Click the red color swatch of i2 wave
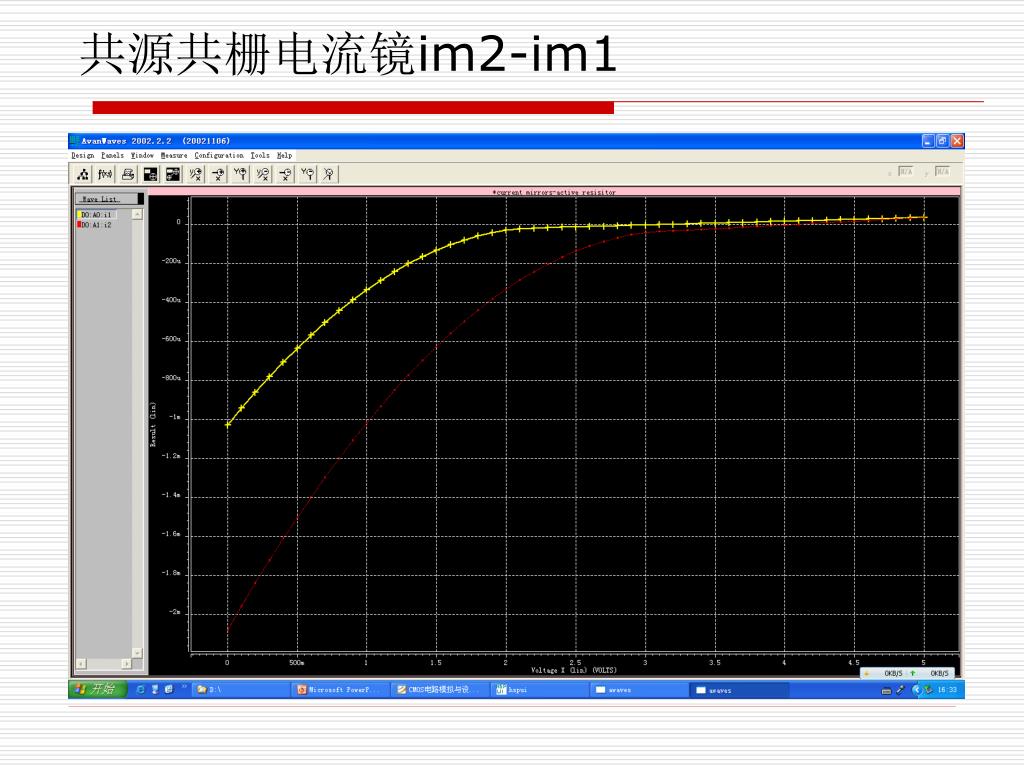The image size is (1024, 768). (x=79, y=225)
